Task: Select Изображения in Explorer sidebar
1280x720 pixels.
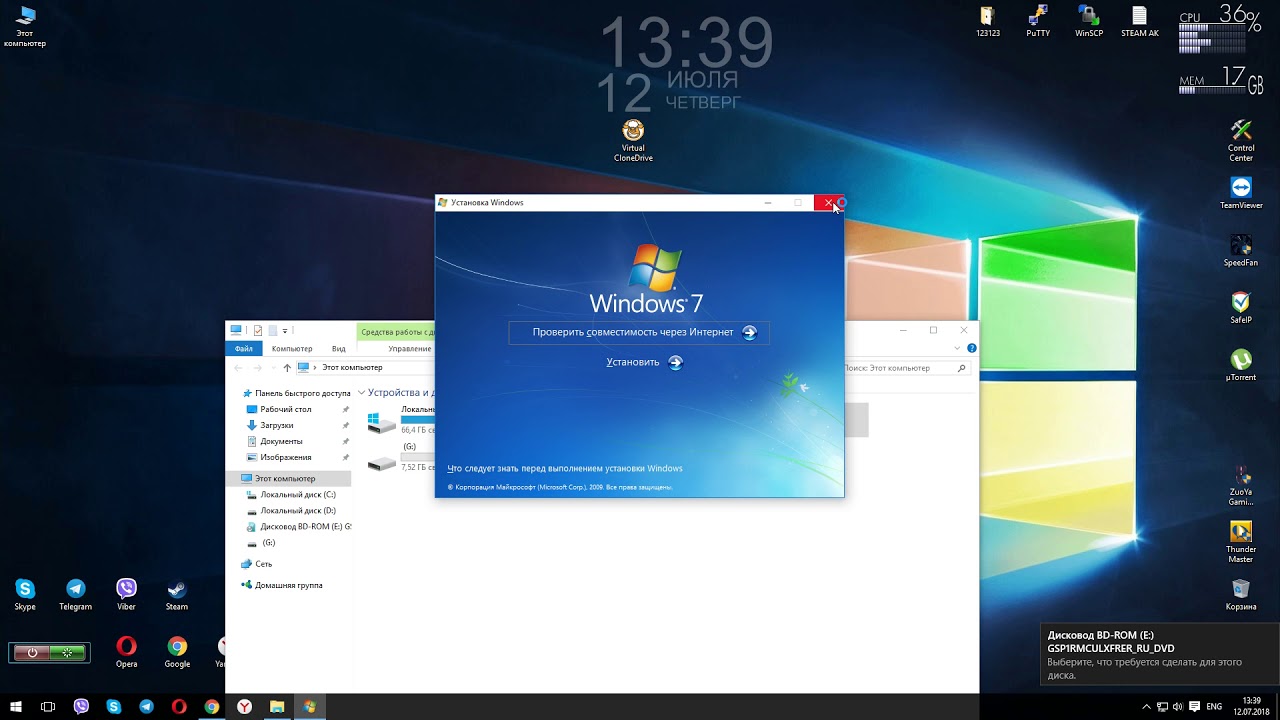Action: coord(286,457)
